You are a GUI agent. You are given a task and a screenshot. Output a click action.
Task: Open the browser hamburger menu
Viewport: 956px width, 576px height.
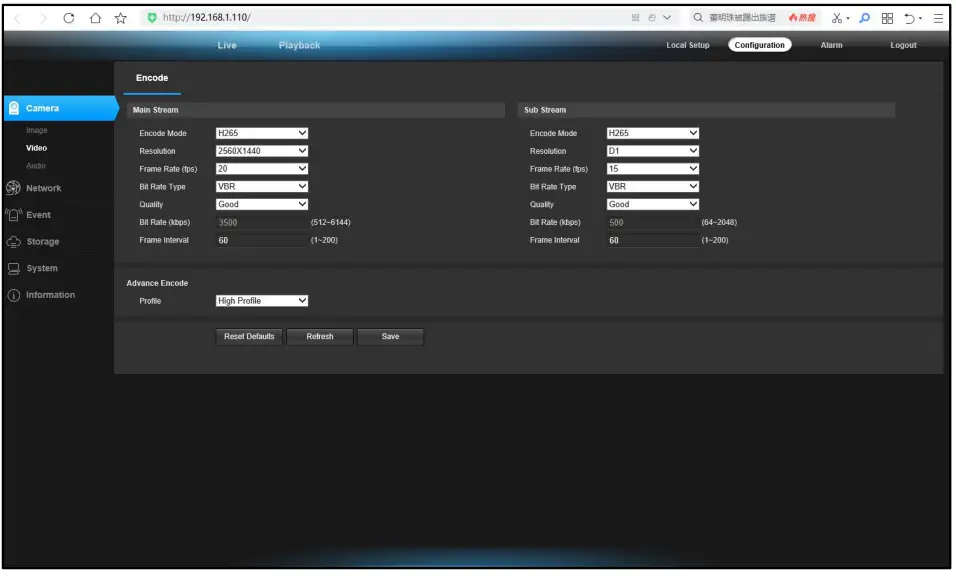tap(938, 18)
